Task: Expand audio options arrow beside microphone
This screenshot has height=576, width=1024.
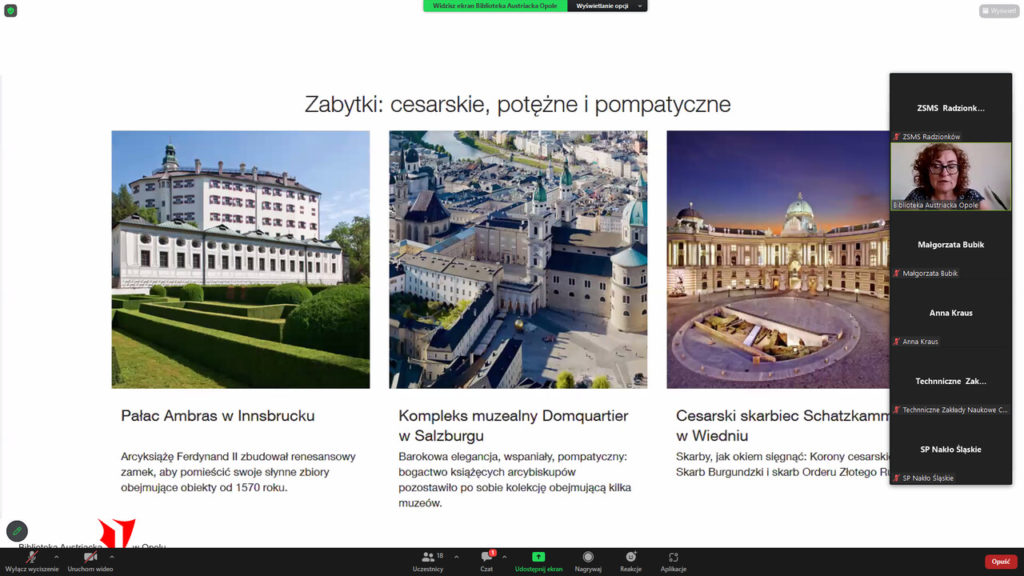Action: (x=56, y=556)
